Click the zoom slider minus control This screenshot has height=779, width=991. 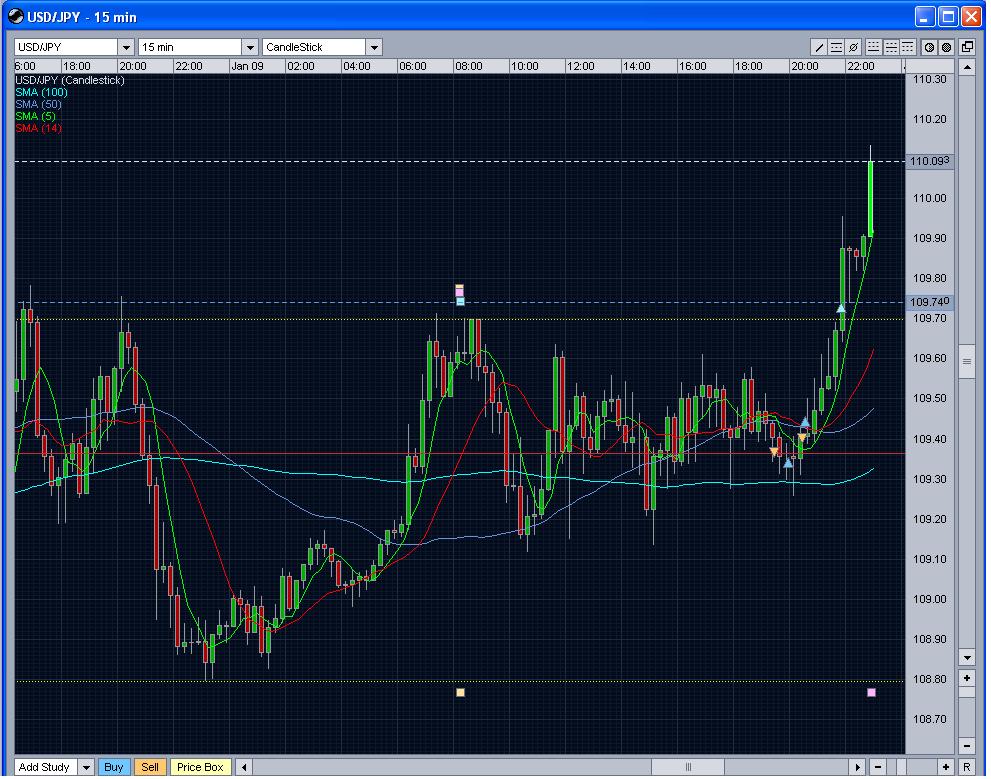(877, 767)
